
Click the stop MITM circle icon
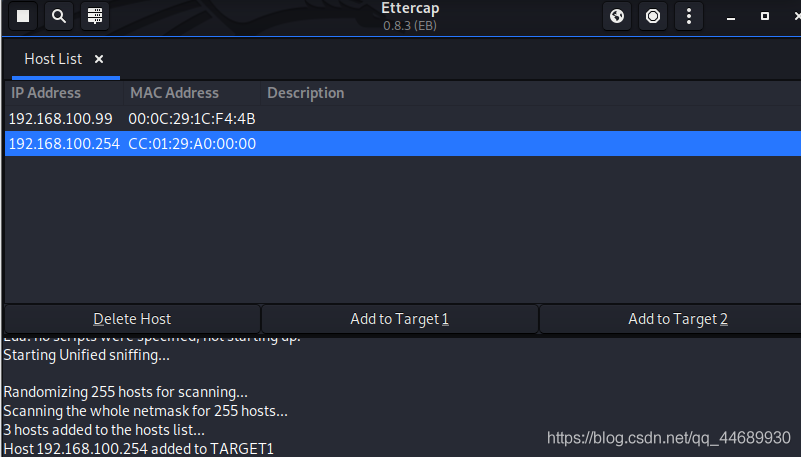click(x=652, y=16)
